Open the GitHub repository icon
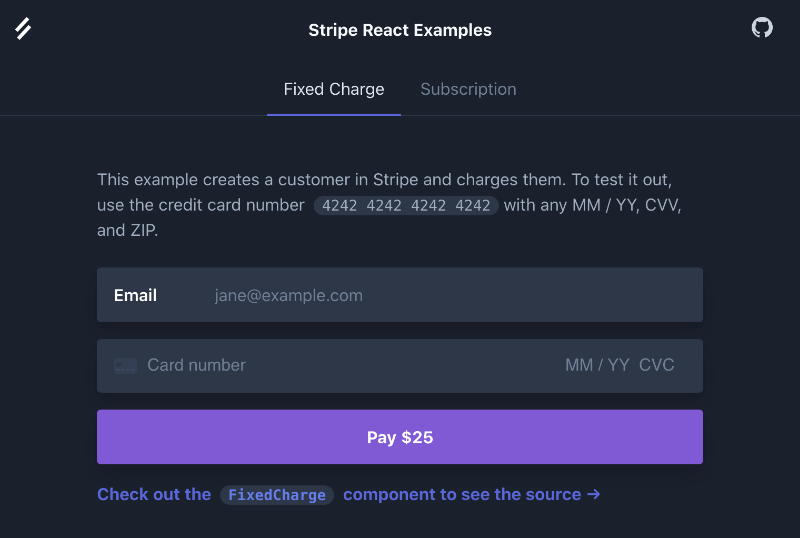Image resolution: width=800 pixels, height=538 pixels. click(x=762, y=28)
